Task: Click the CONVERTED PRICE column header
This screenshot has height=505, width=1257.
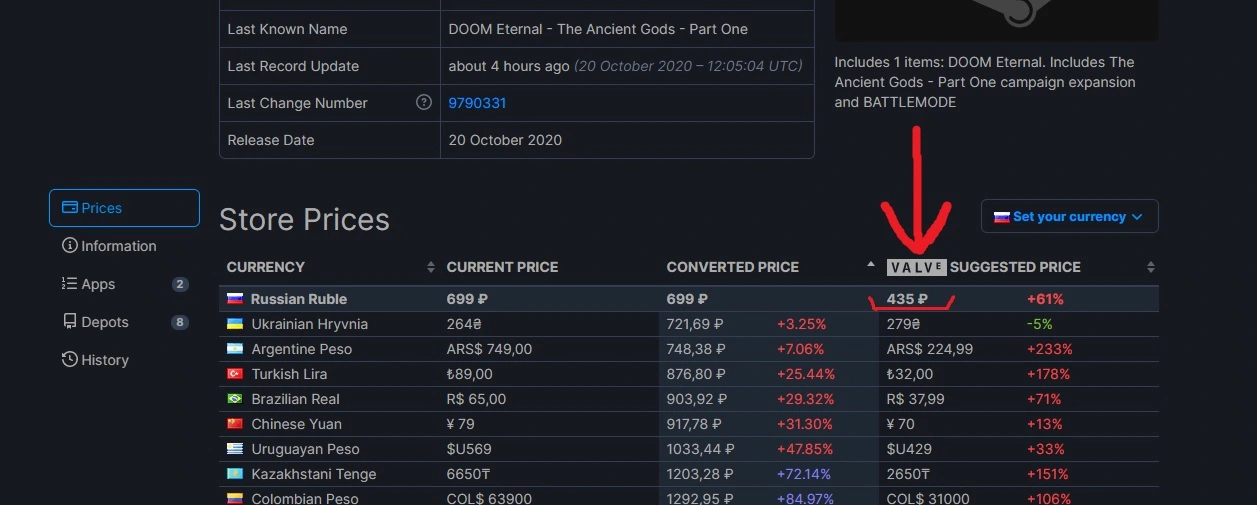Action: point(733,267)
